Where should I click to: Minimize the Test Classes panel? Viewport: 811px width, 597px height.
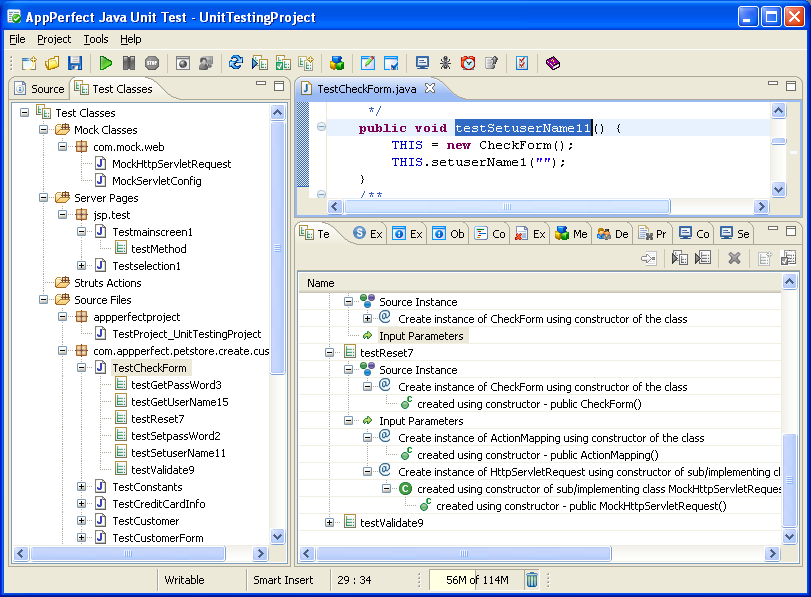pyautogui.click(x=261, y=83)
